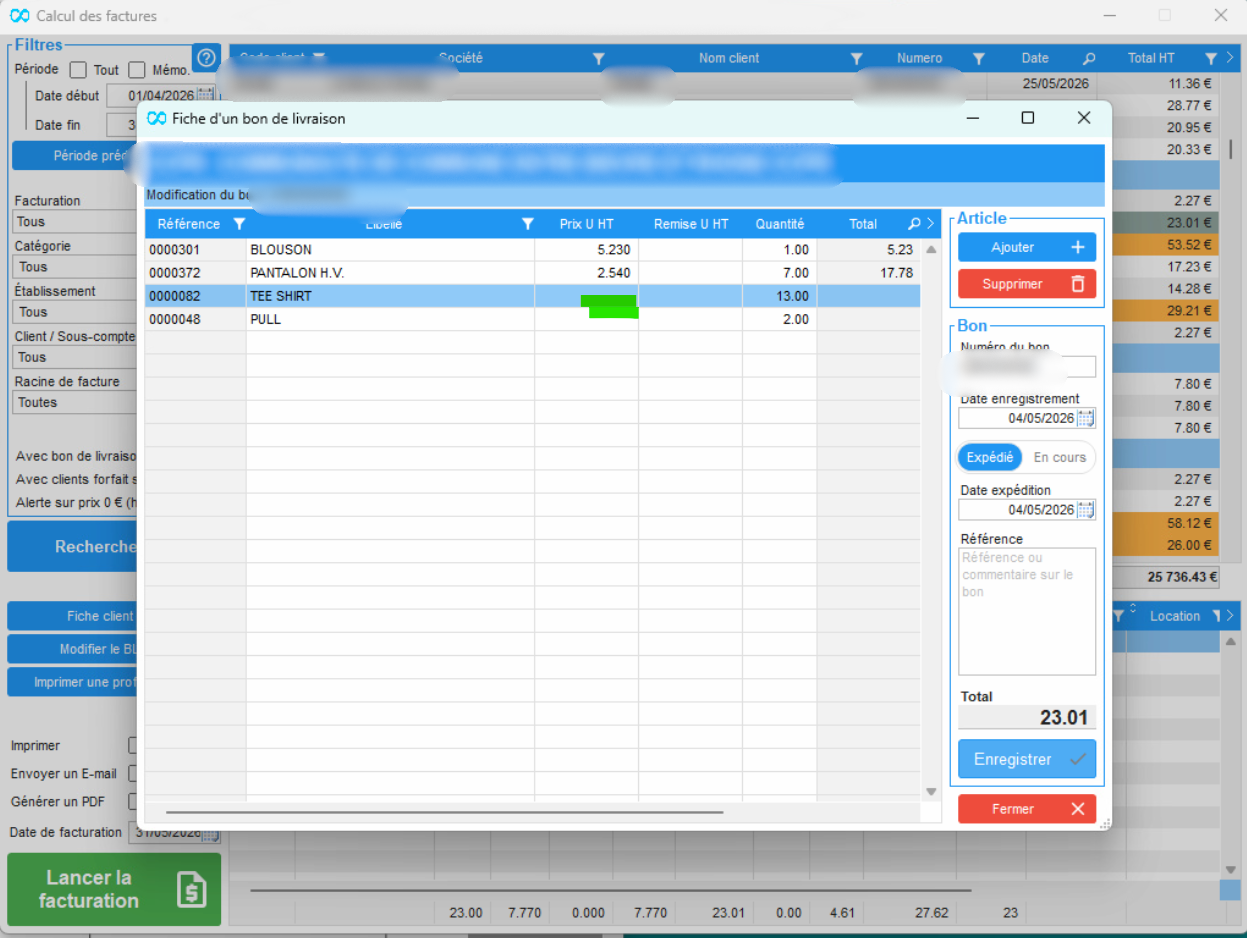Click Supprimer to delete the article
The image size is (1247, 938).
(1027, 284)
